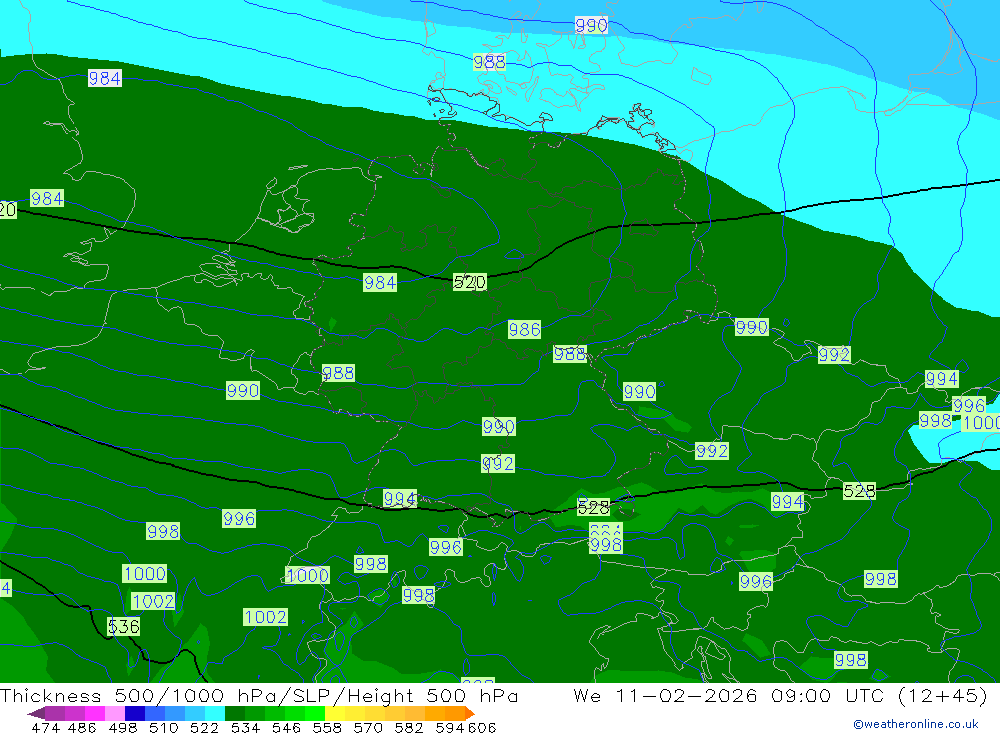Click the '510' legend value
This screenshot has height=733, width=1000.
click(x=164, y=727)
